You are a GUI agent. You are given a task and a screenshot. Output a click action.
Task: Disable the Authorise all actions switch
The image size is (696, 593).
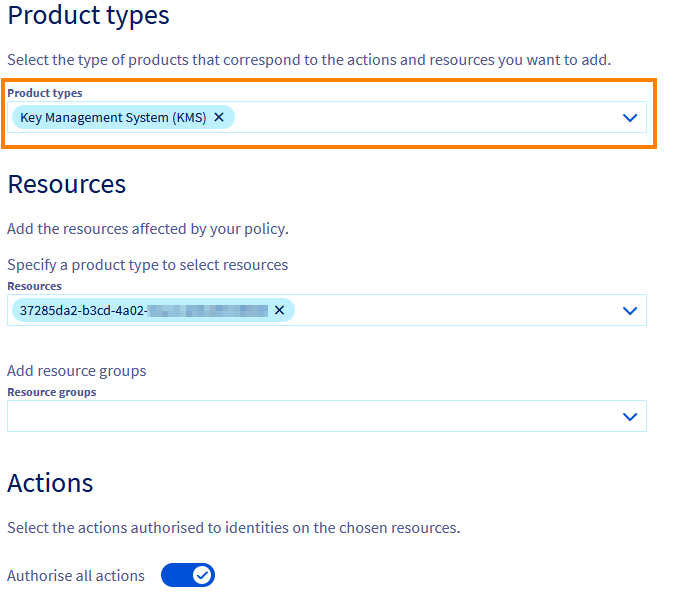pos(188,575)
